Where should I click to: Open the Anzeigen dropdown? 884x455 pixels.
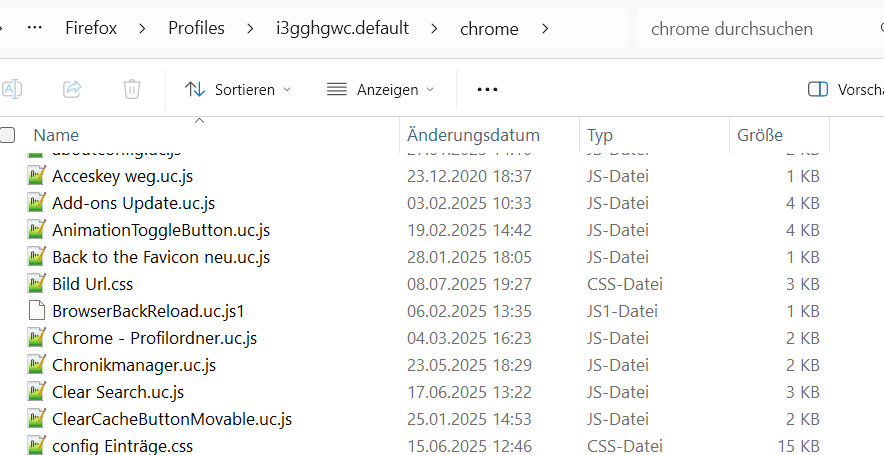point(380,89)
